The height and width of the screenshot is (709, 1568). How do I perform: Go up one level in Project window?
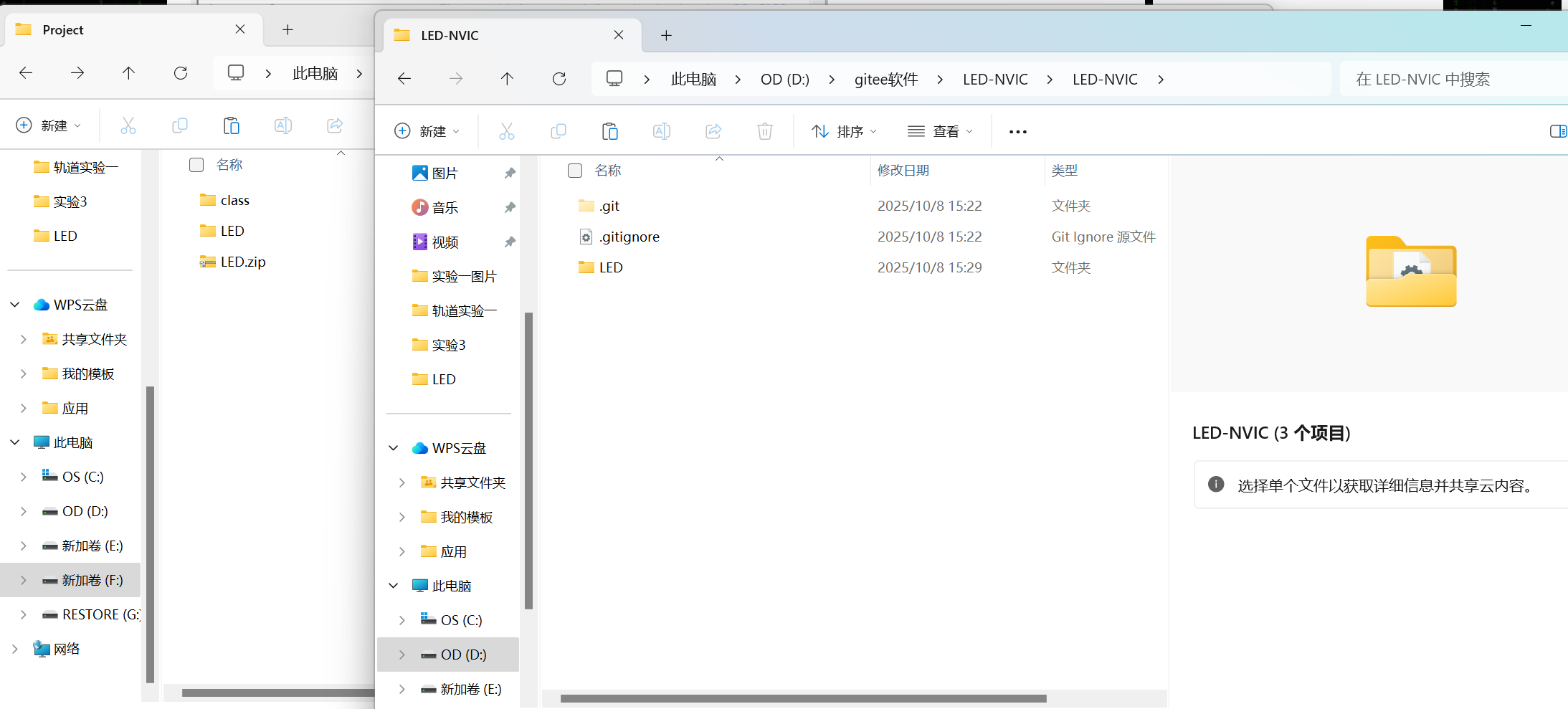click(x=128, y=73)
